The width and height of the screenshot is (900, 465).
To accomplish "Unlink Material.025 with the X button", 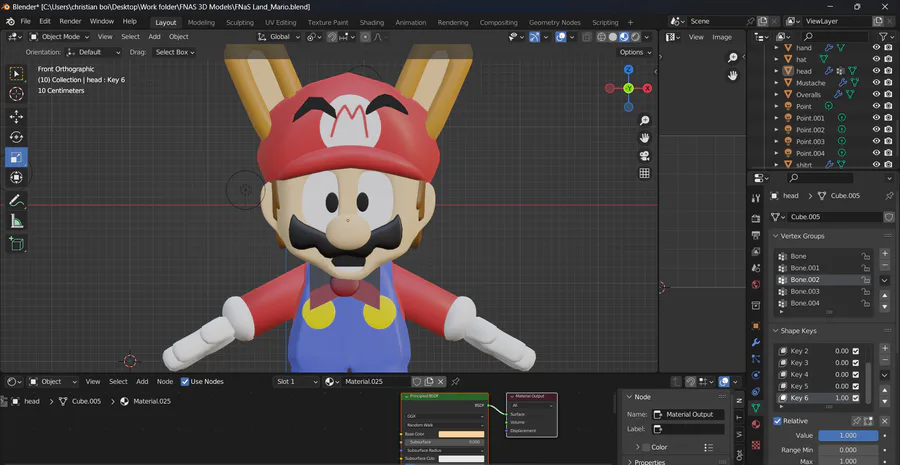I will [x=441, y=381].
